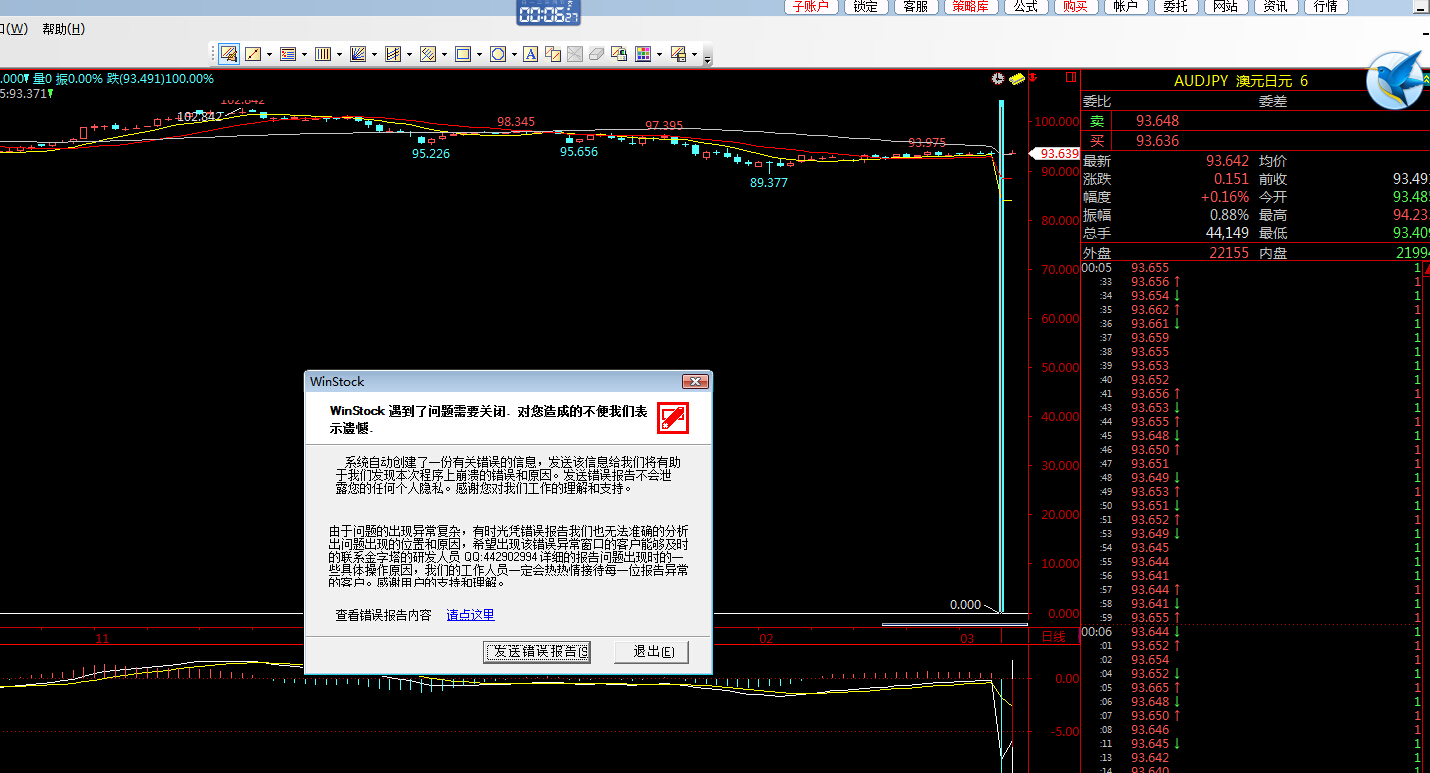
Task: Expand the circle tool dropdown arrow
Action: (x=514, y=55)
